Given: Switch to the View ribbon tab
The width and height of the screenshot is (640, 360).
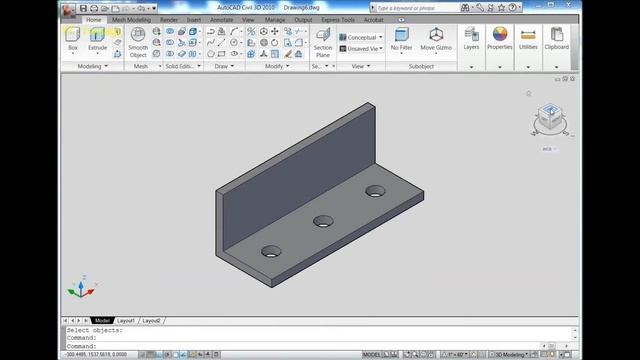Looking at the screenshot, I should (248, 20).
